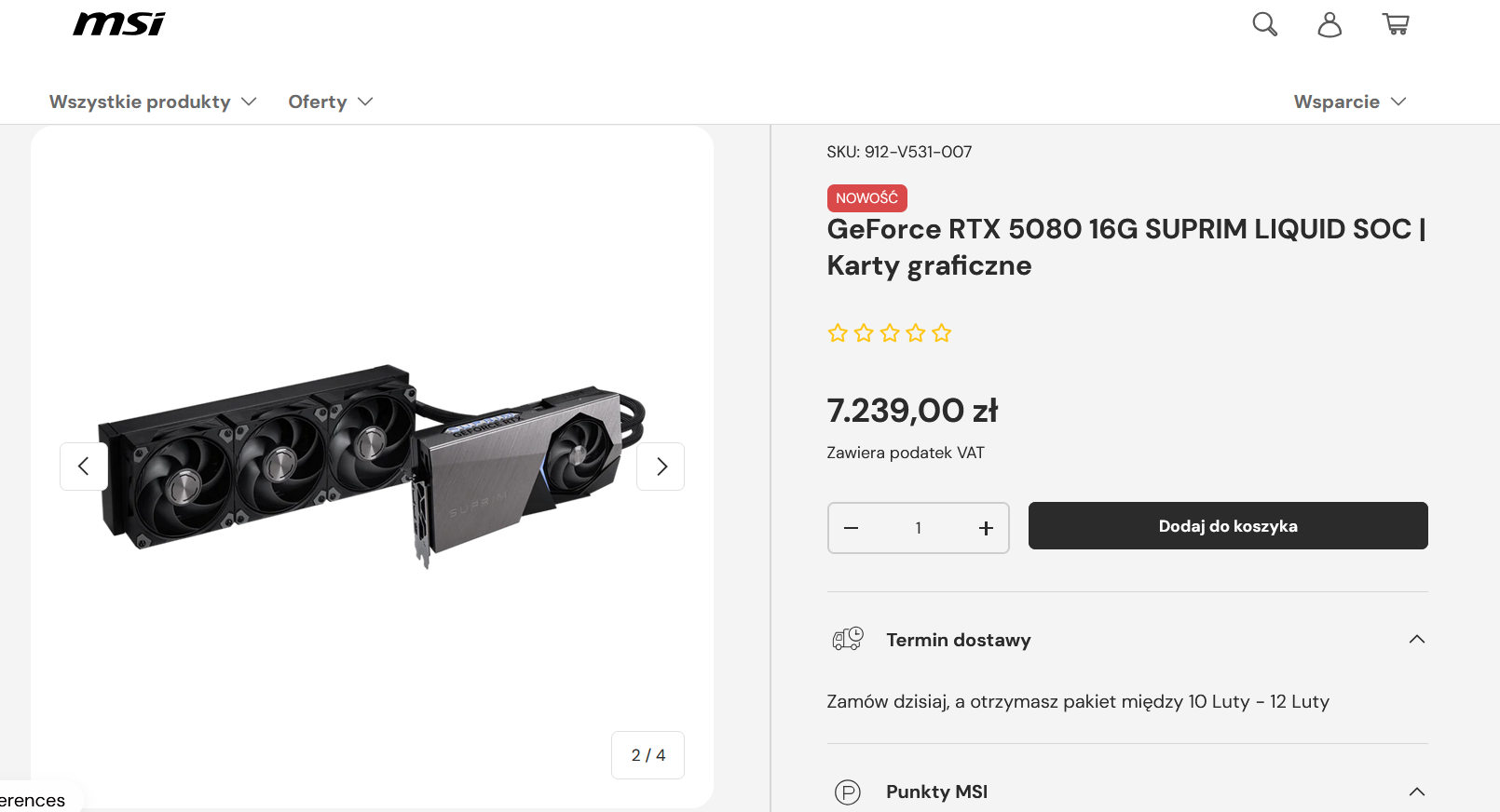This screenshot has height=812, width=1500.
Task: Increase quantity with plus button
Action: coord(986,528)
